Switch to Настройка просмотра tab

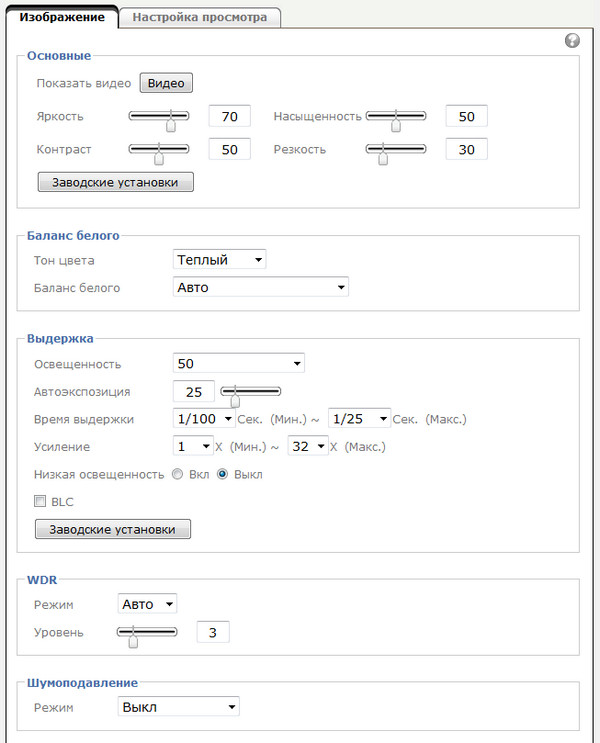[x=199, y=17]
